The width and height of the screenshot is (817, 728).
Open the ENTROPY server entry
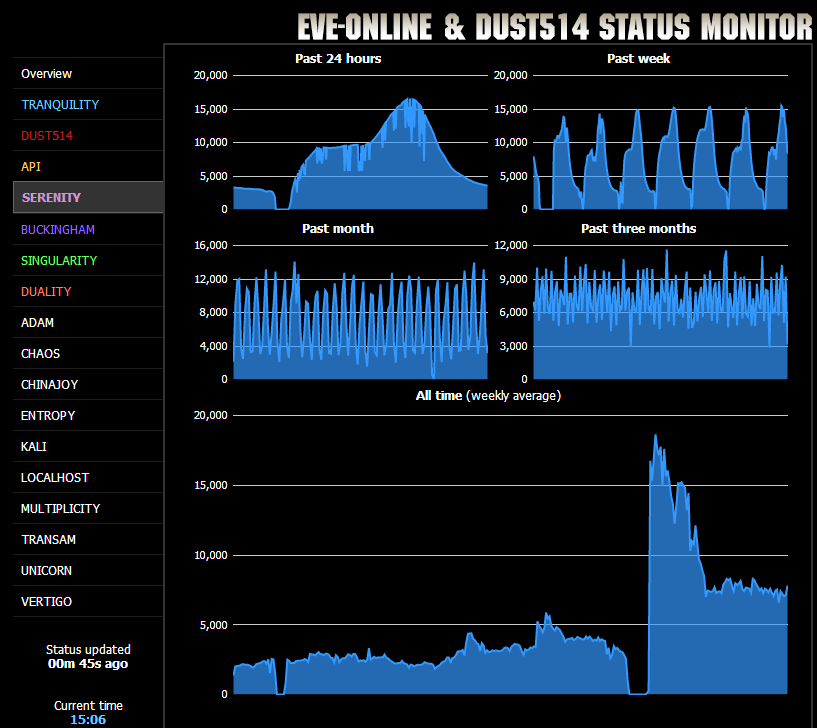88,415
